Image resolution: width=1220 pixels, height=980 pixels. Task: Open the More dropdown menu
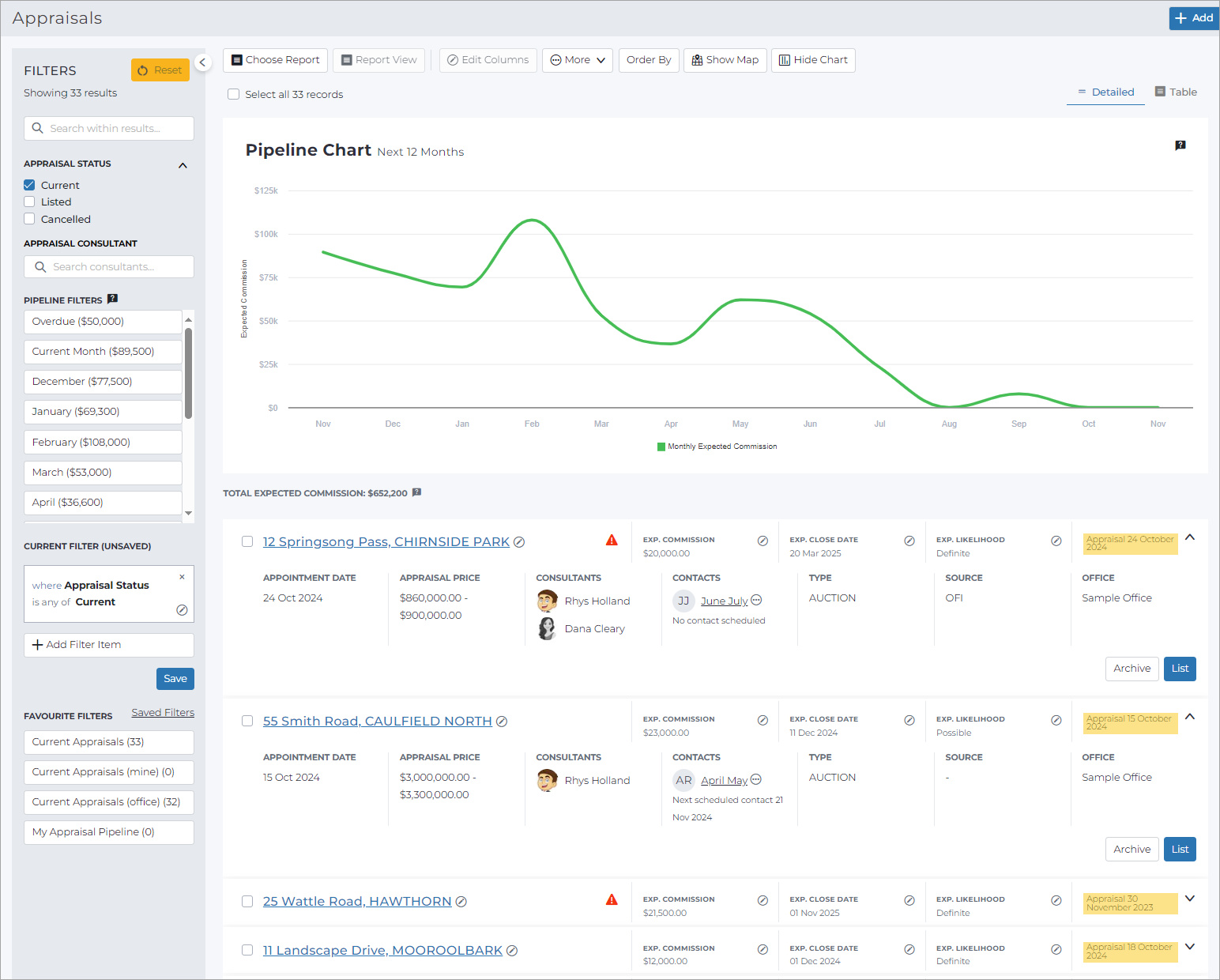coord(578,60)
